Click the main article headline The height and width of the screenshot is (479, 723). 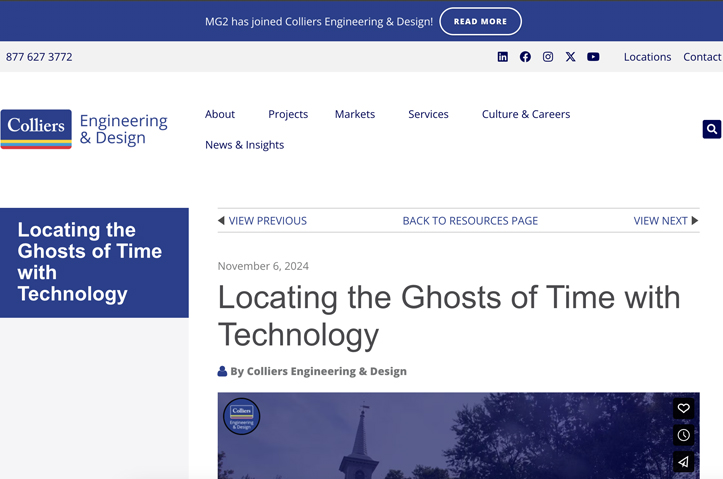click(x=449, y=316)
